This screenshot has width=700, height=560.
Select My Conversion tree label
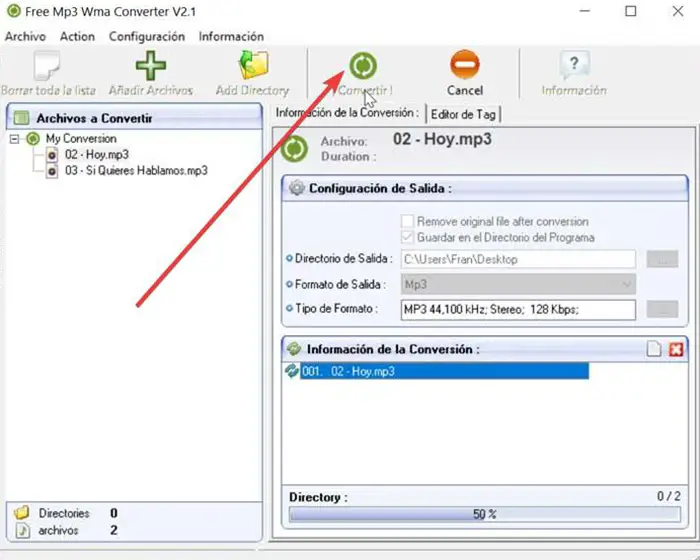(x=81, y=138)
